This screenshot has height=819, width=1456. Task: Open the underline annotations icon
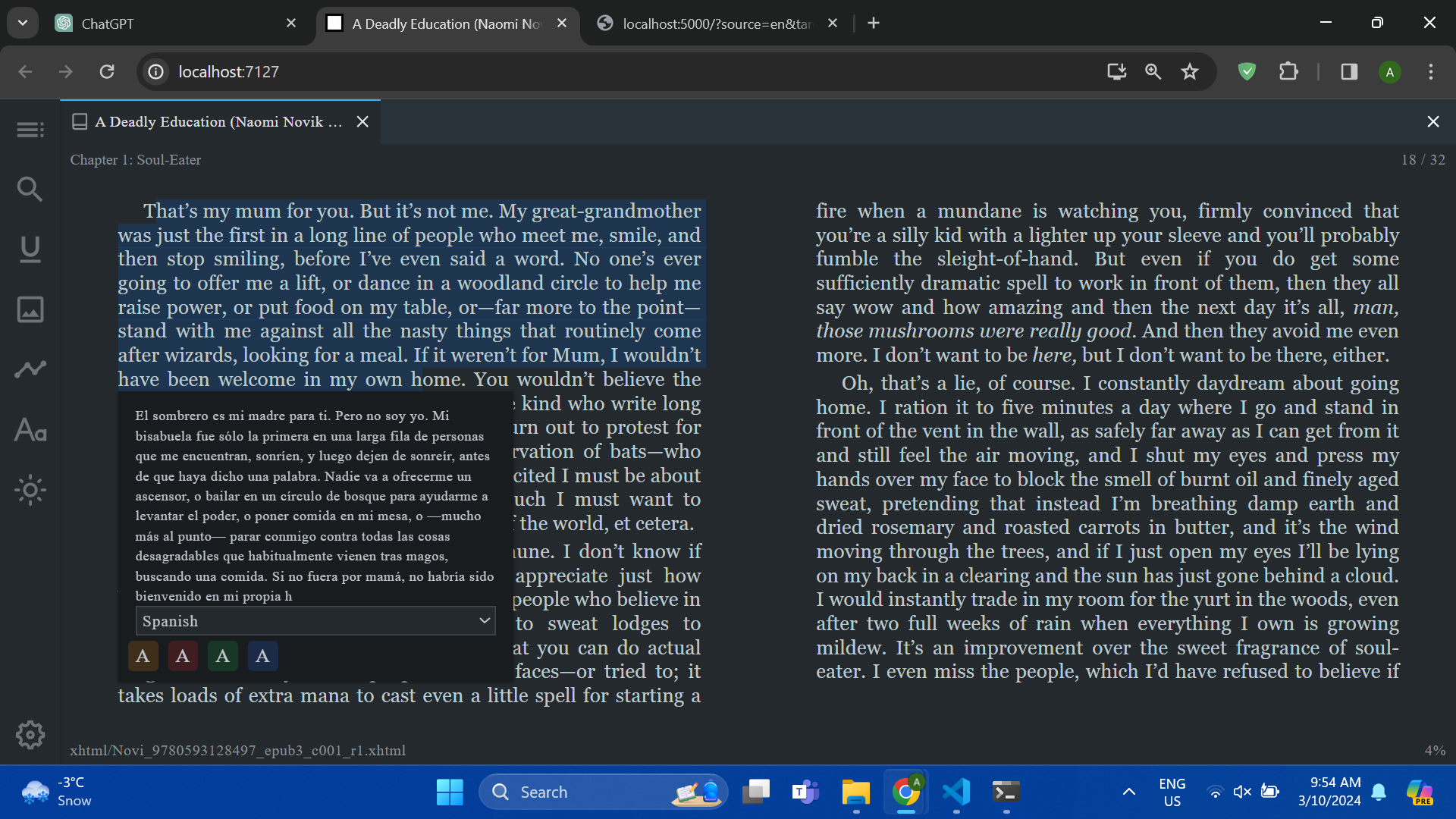click(30, 249)
